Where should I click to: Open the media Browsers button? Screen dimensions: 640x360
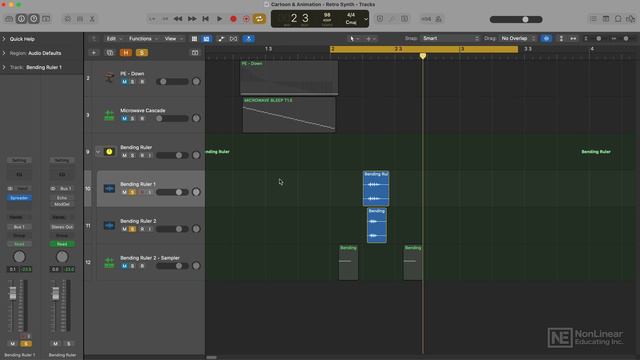631,19
